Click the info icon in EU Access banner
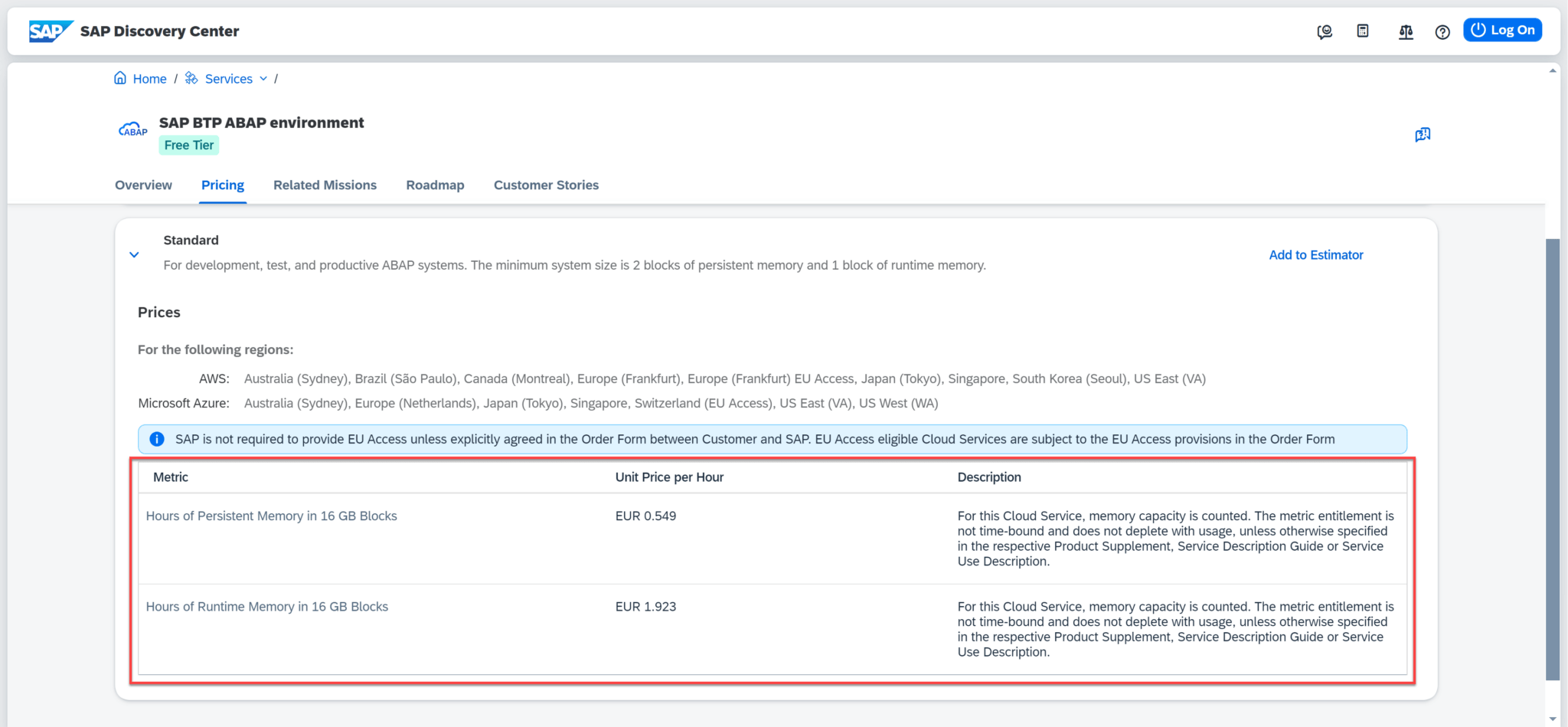The image size is (1568, 727). (156, 439)
